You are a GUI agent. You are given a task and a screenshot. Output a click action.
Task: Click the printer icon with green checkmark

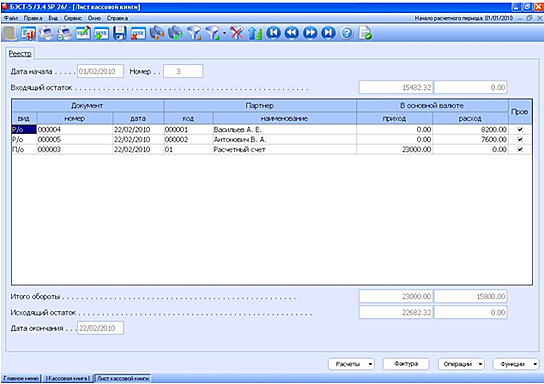(65, 33)
